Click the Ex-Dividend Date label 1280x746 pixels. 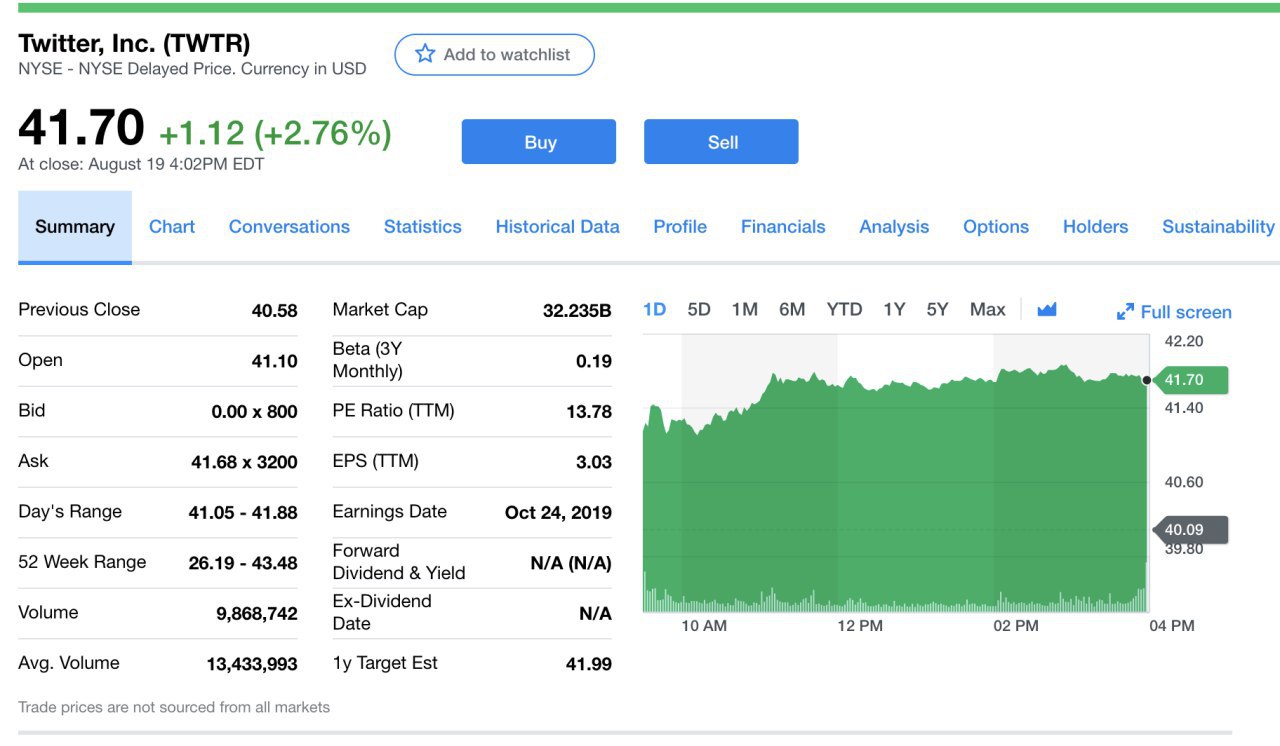point(382,612)
